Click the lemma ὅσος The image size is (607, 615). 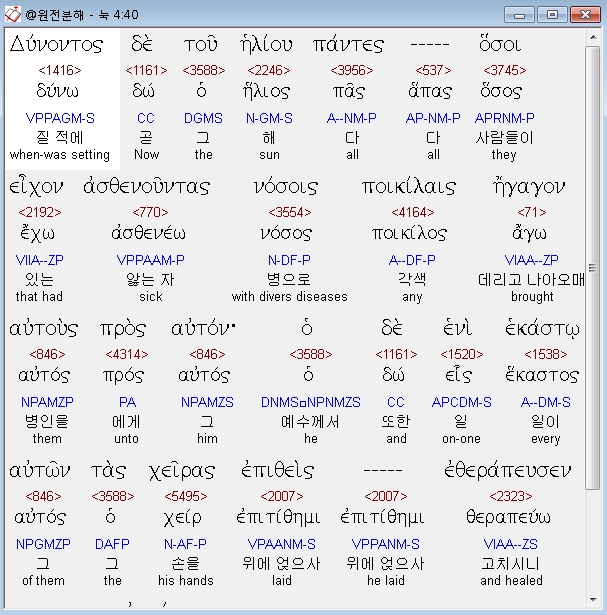[501, 91]
